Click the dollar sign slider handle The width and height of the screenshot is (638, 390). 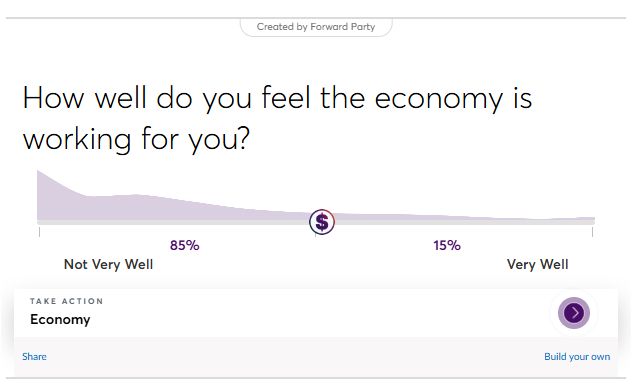point(322,222)
